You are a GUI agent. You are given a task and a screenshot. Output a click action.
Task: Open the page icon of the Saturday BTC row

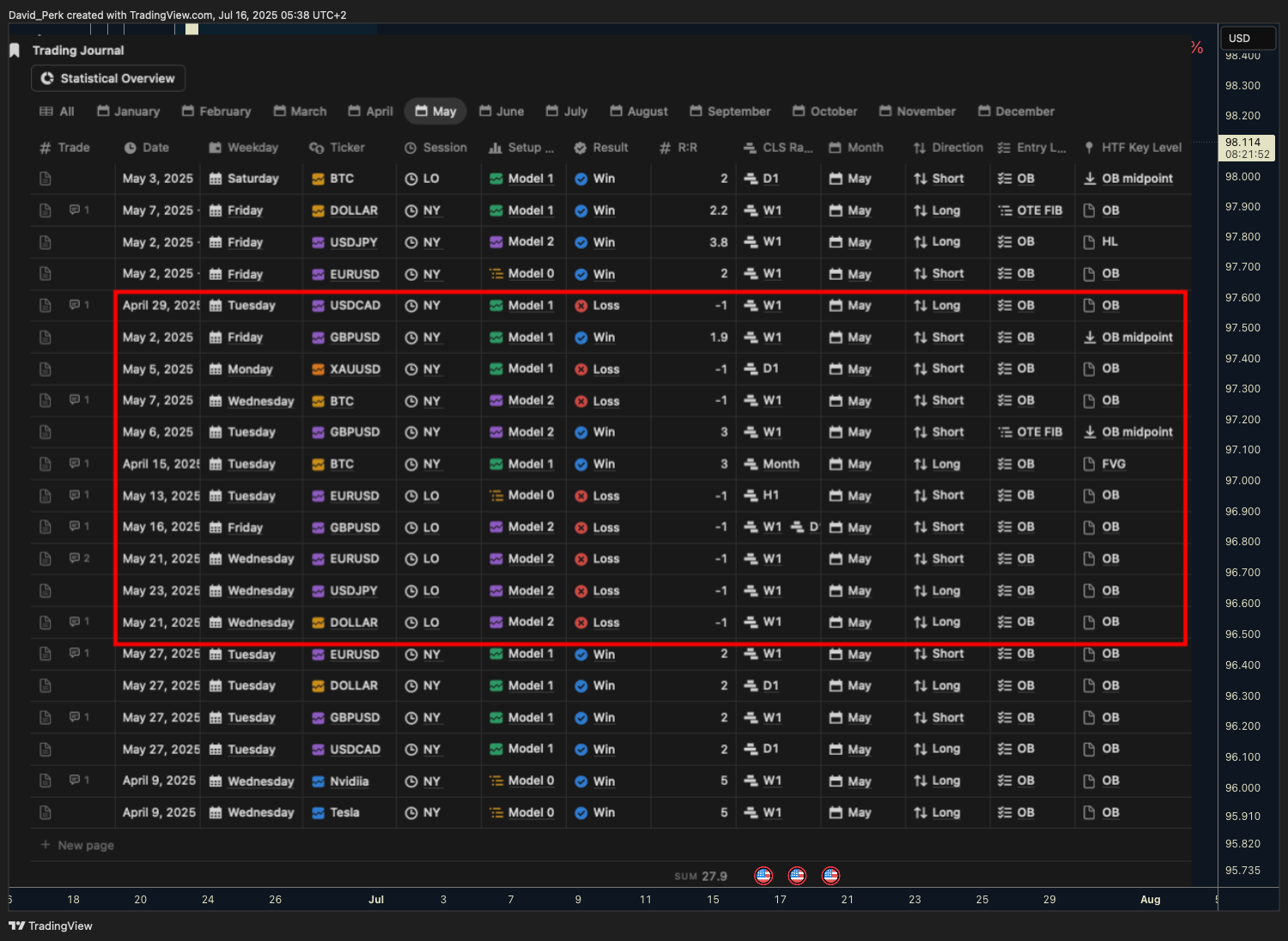tap(46, 179)
